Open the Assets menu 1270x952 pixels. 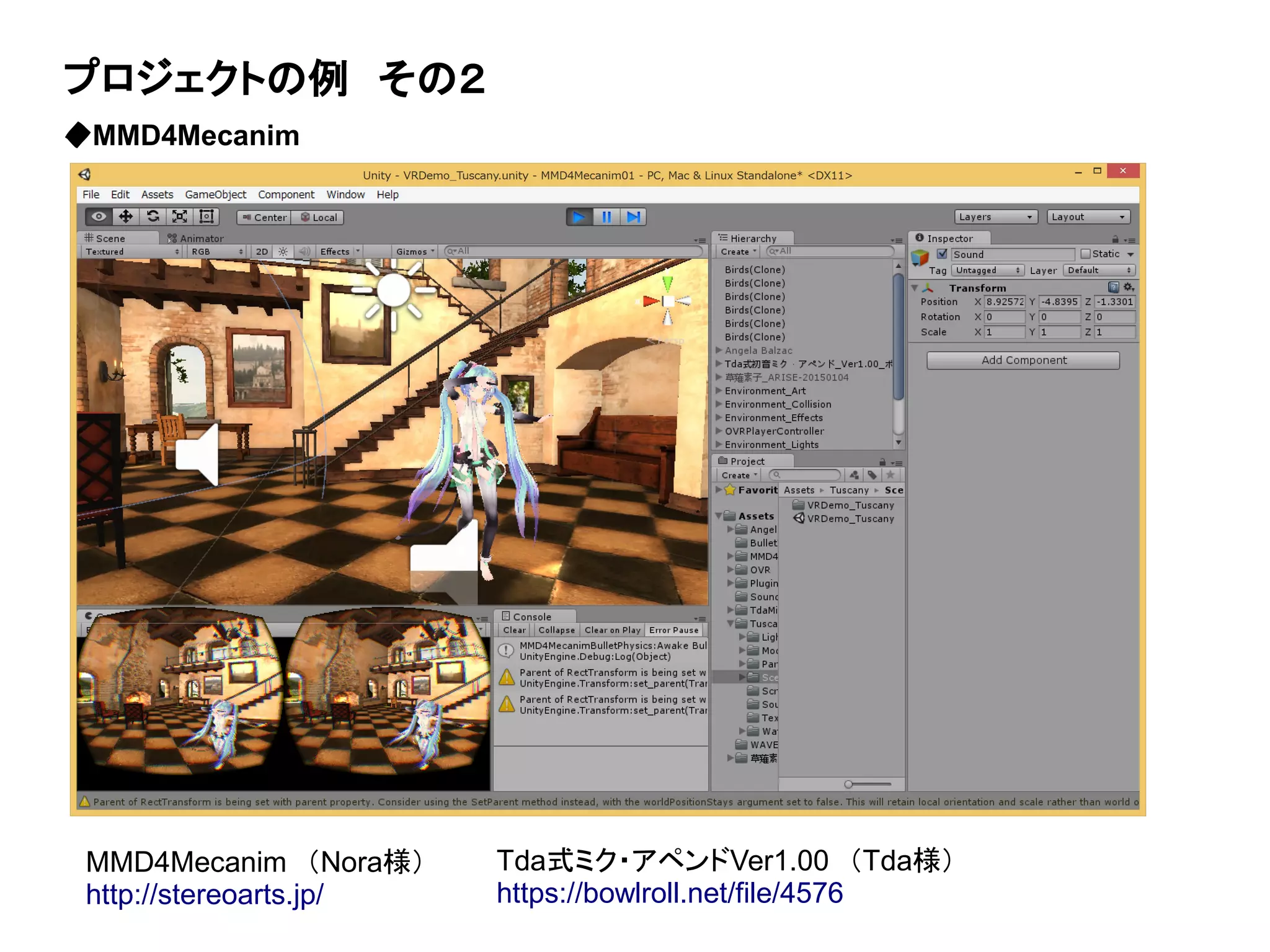point(157,195)
